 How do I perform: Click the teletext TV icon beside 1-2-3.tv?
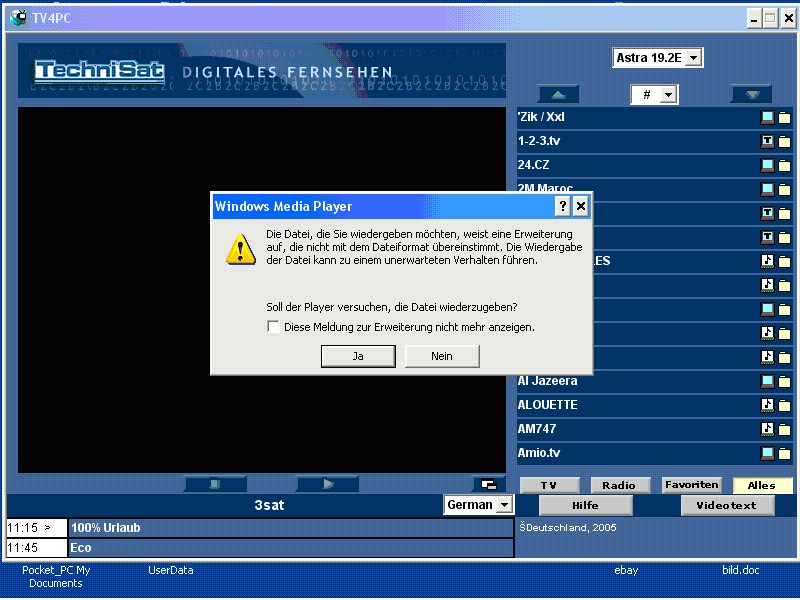(767, 142)
